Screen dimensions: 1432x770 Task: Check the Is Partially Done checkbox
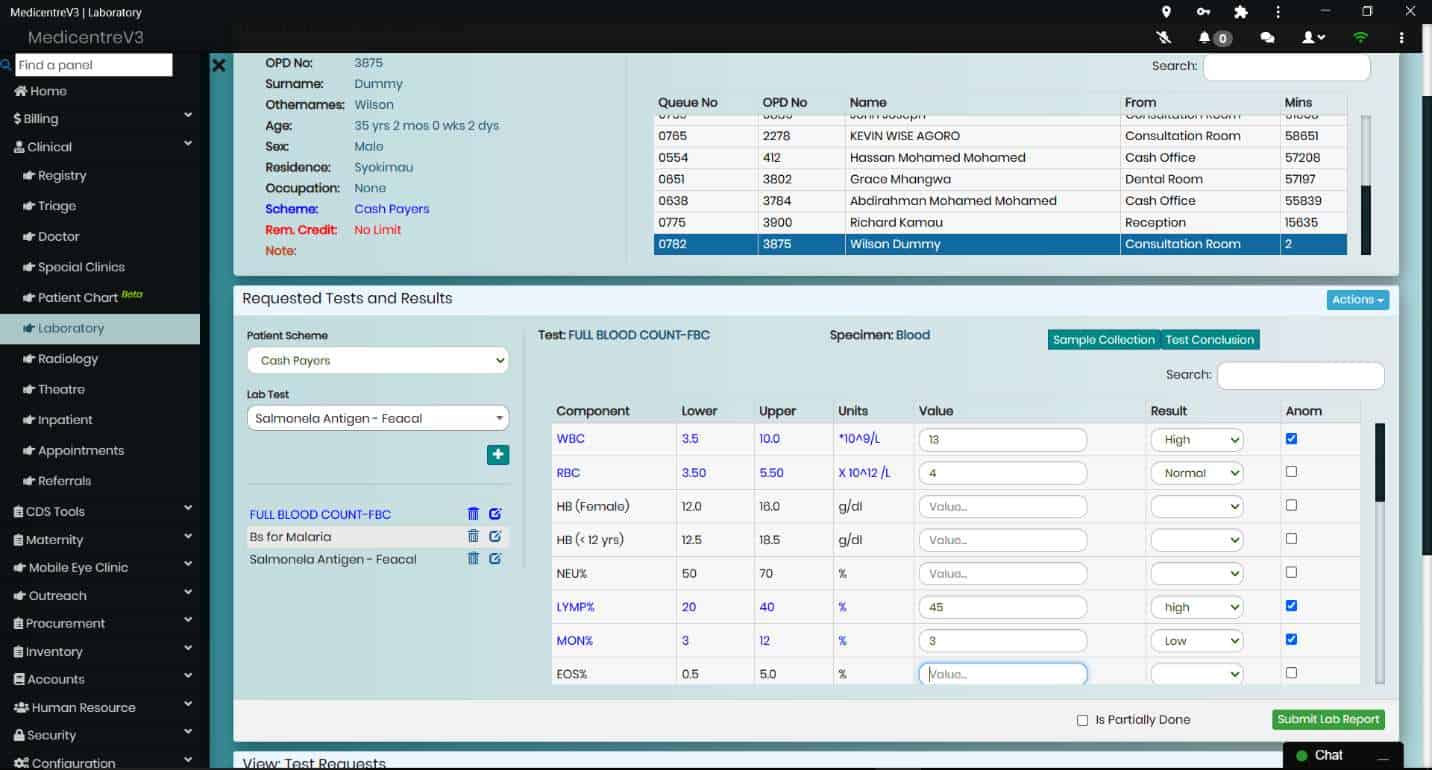coord(1082,720)
